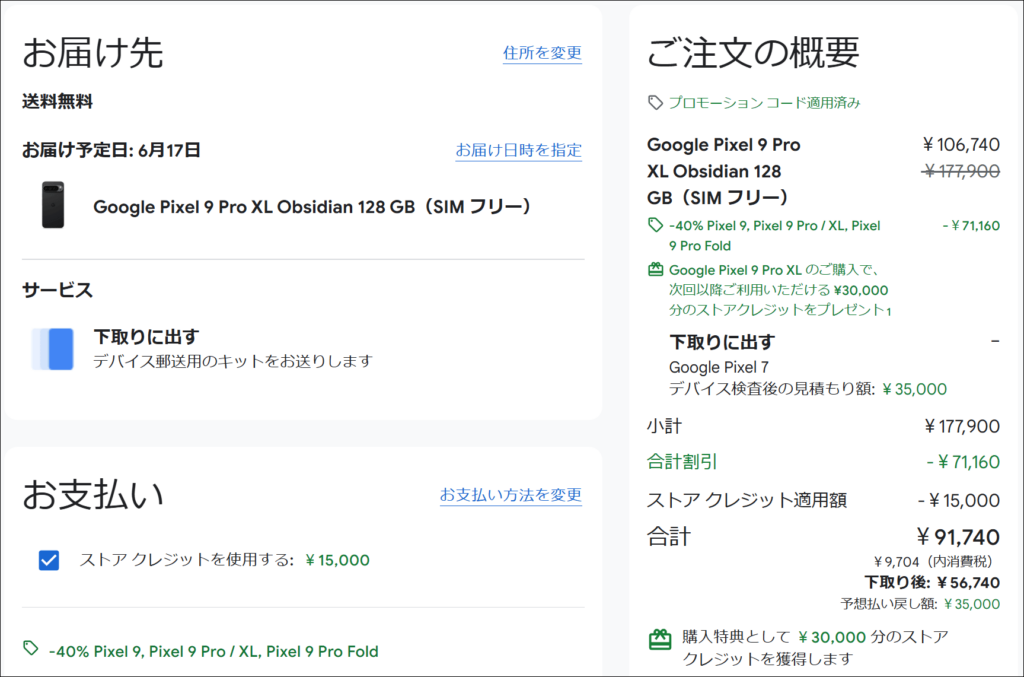Click the 送料無料 label

[57, 101]
